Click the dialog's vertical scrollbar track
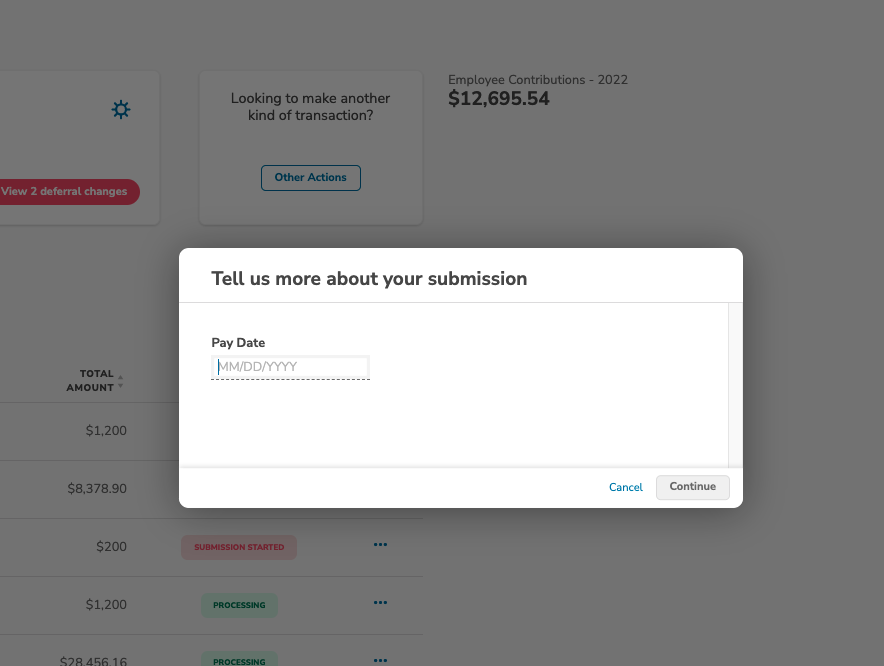The width and height of the screenshot is (884, 666). click(x=735, y=385)
